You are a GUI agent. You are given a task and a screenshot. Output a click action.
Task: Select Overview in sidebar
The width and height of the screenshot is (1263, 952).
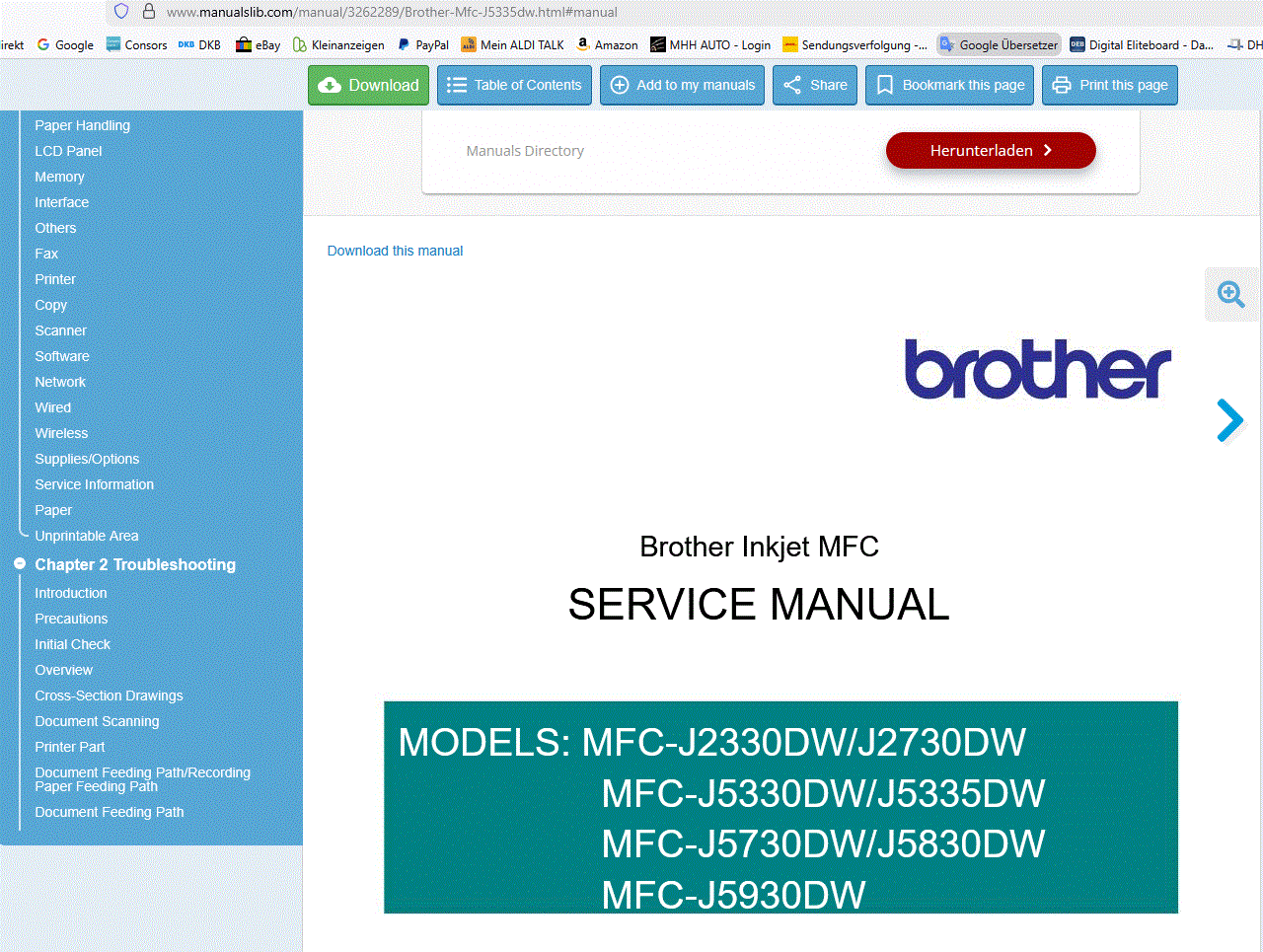coord(63,670)
